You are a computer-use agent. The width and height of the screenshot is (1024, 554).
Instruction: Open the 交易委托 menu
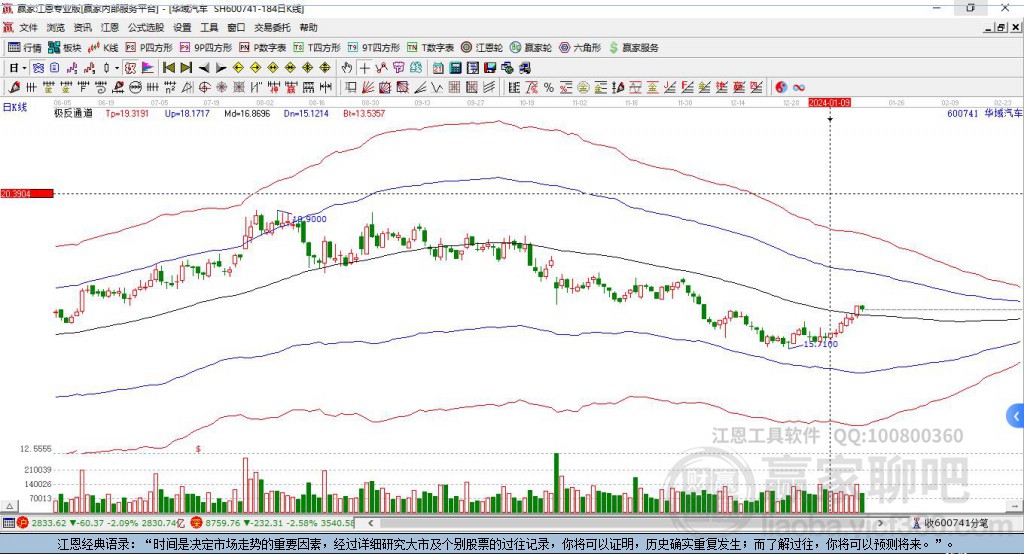(272, 27)
